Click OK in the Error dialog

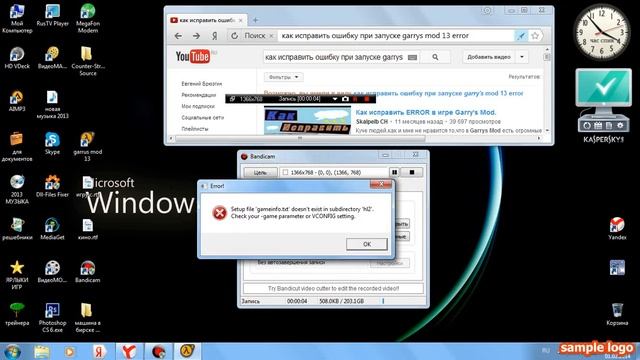point(367,244)
